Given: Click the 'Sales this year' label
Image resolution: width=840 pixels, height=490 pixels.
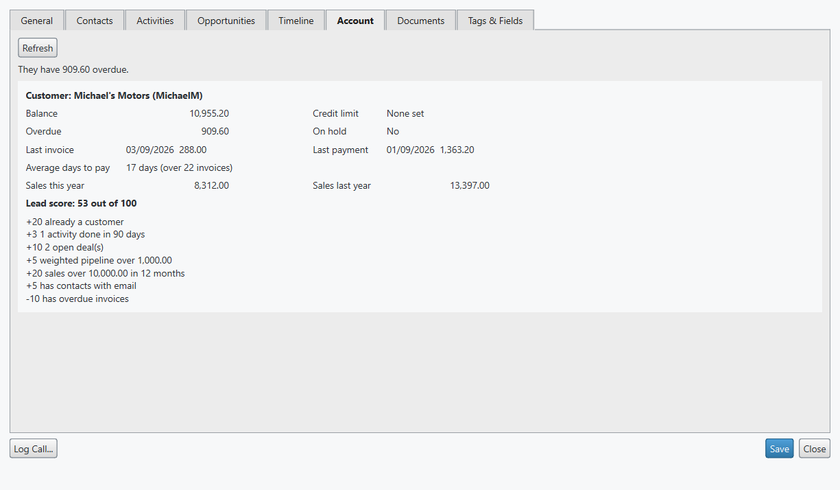Looking at the screenshot, I should pyautogui.click(x=55, y=185).
